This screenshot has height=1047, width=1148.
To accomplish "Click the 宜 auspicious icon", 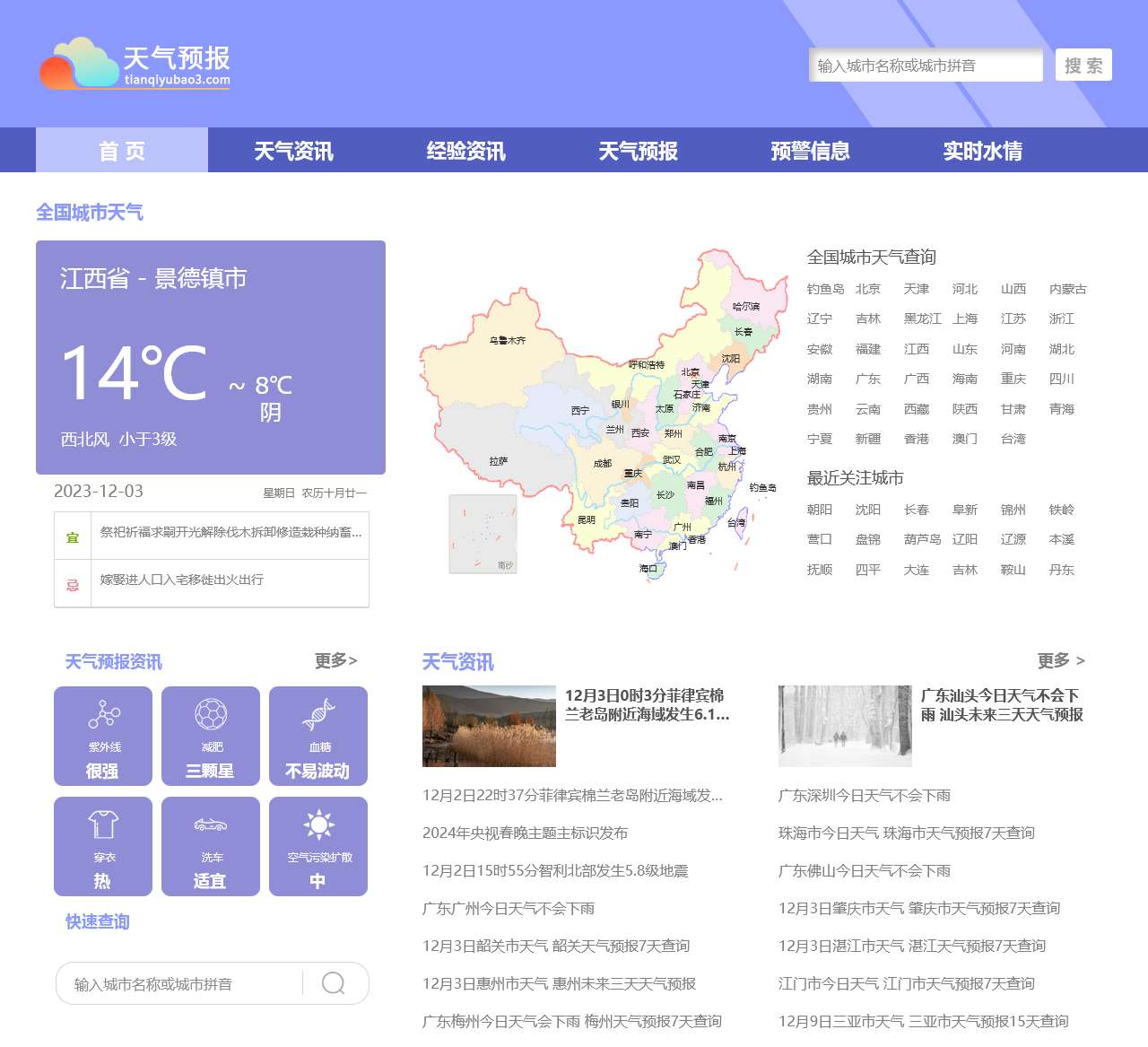I will [73, 537].
